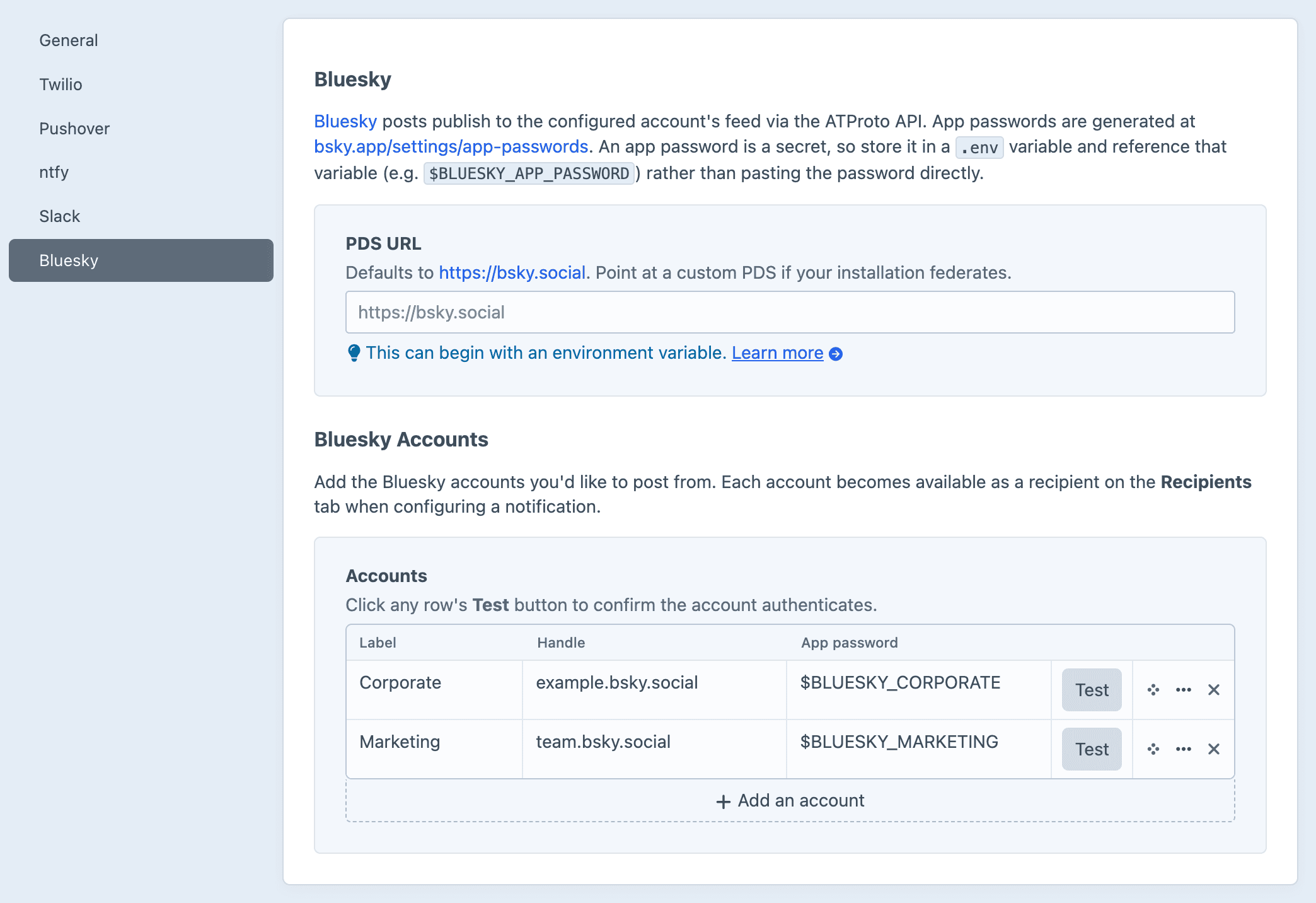The width and height of the screenshot is (1316, 903).
Task: Click the Bluesky Accounts heading
Action: coord(401,440)
